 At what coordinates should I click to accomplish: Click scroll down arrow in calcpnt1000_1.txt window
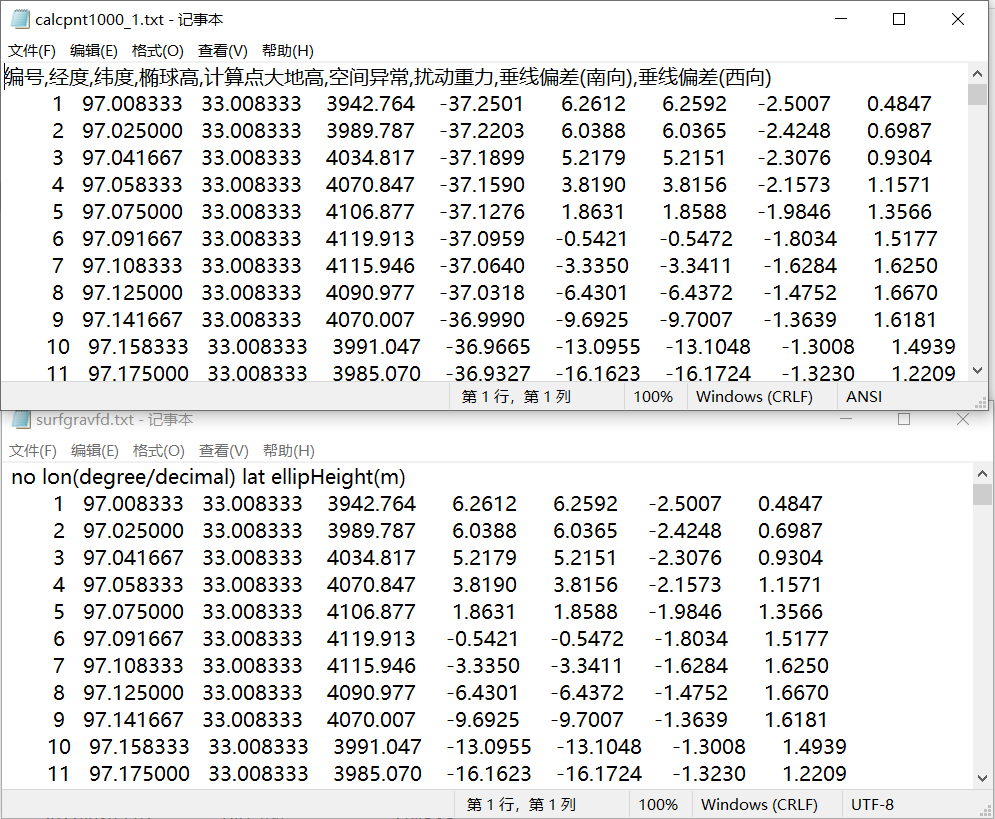tap(978, 370)
